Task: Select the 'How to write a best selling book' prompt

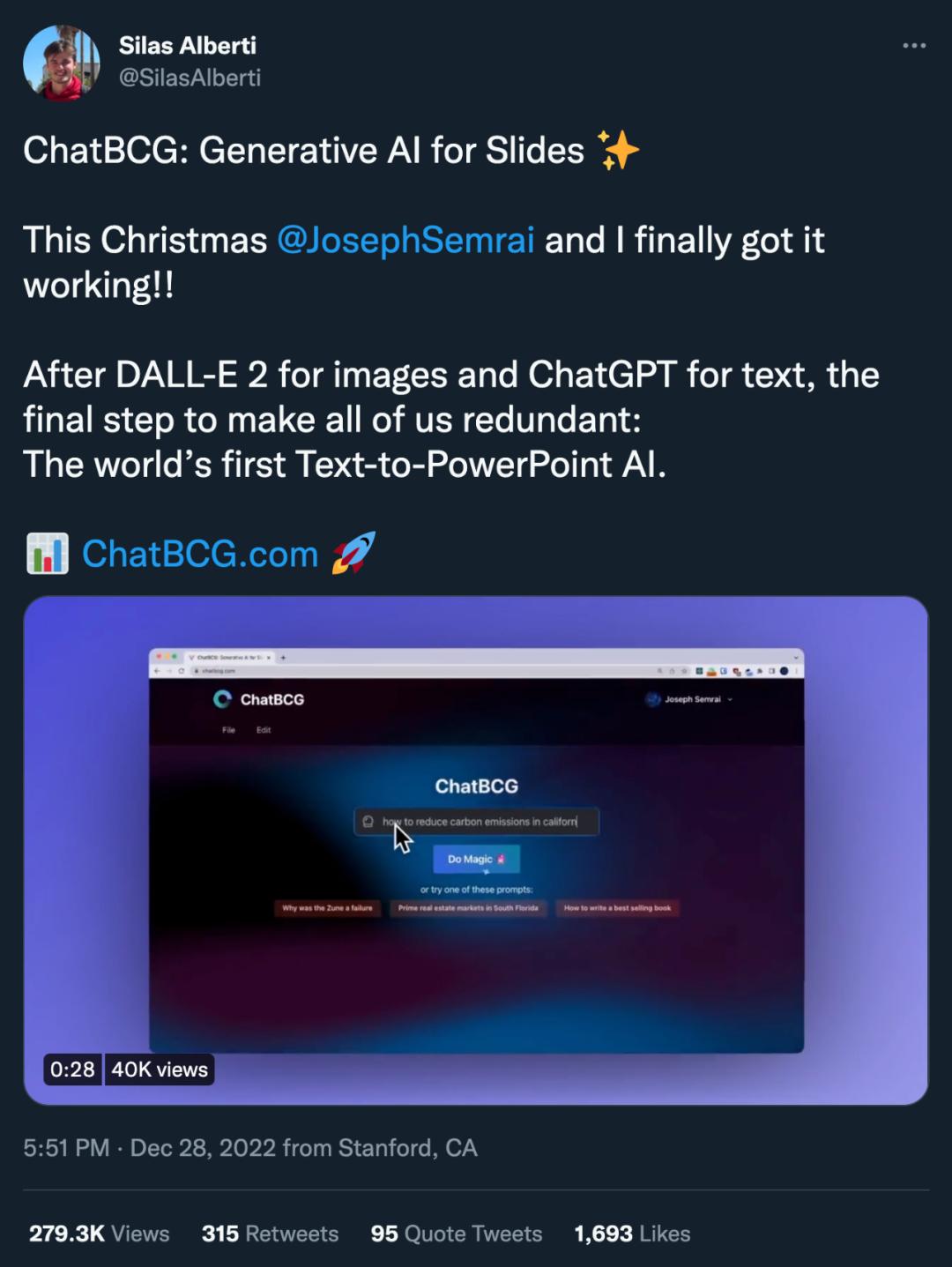Action: 617,908
